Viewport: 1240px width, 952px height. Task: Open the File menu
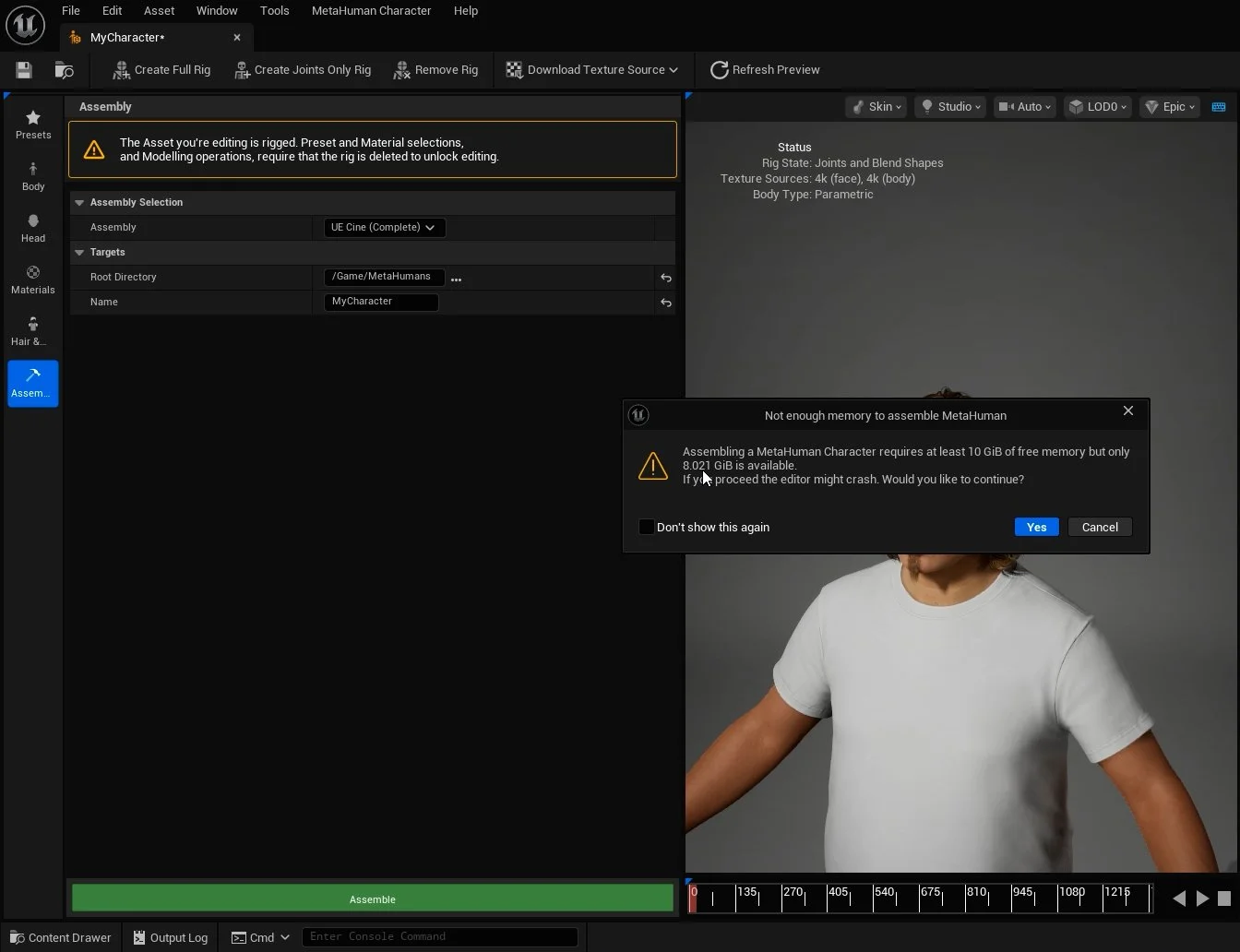point(70,10)
